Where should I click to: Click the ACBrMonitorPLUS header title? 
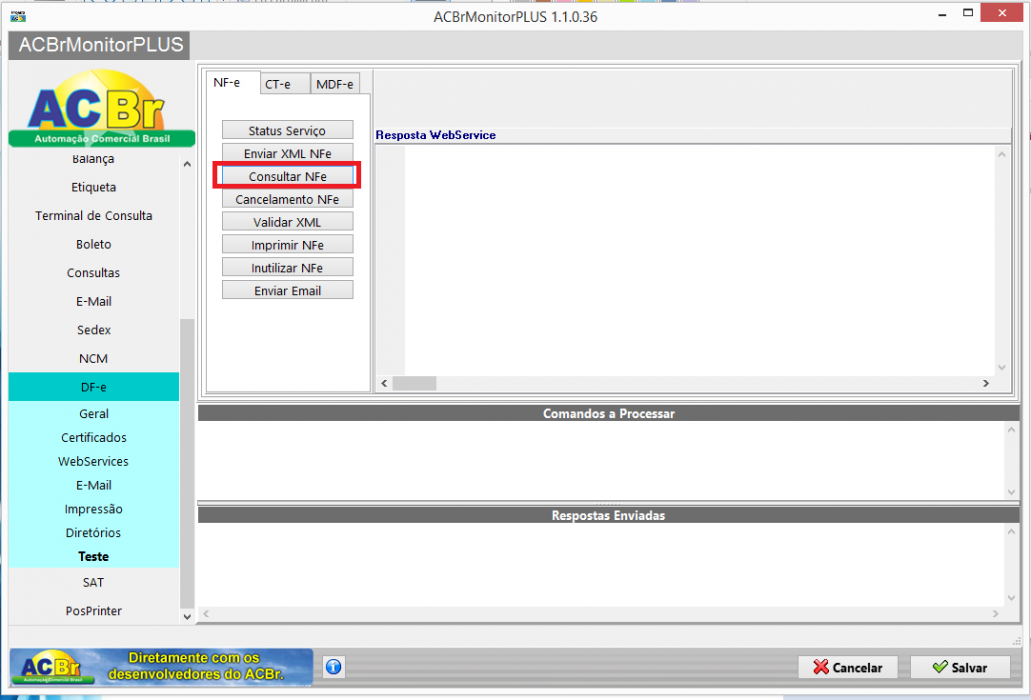point(101,45)
